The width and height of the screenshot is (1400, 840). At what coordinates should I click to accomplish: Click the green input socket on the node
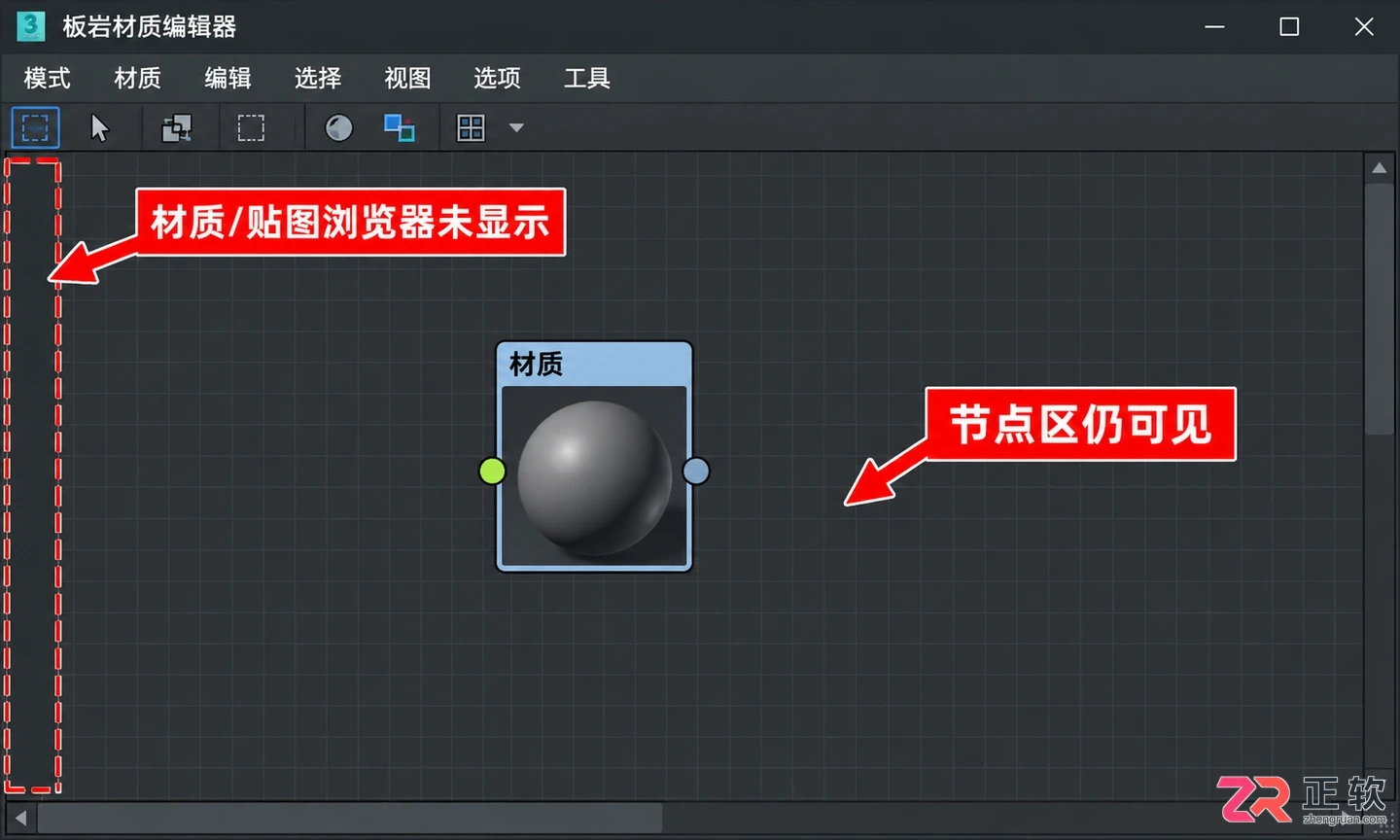[x=493, y=471]
